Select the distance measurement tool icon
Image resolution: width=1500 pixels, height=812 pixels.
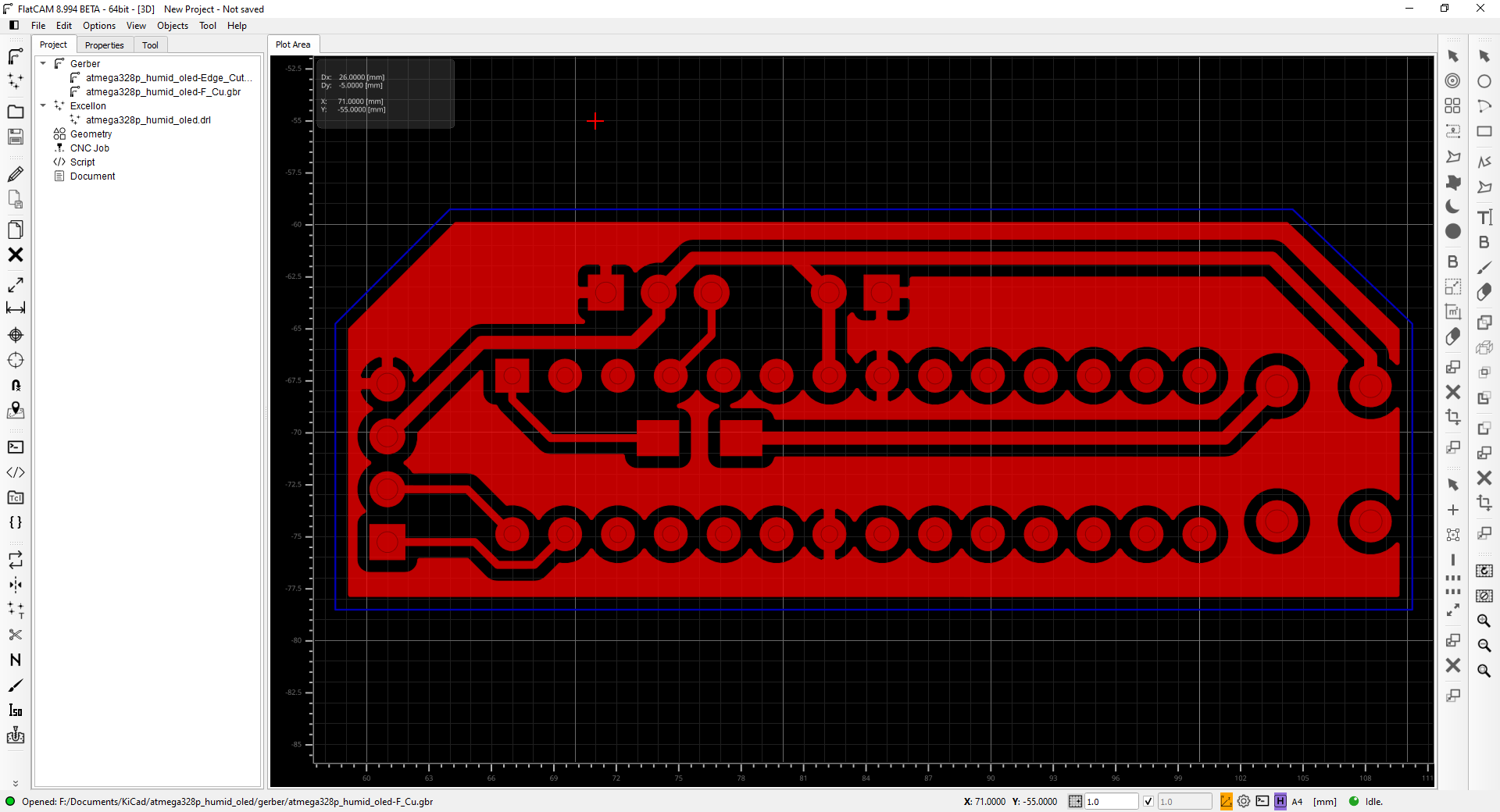[16, 309]
